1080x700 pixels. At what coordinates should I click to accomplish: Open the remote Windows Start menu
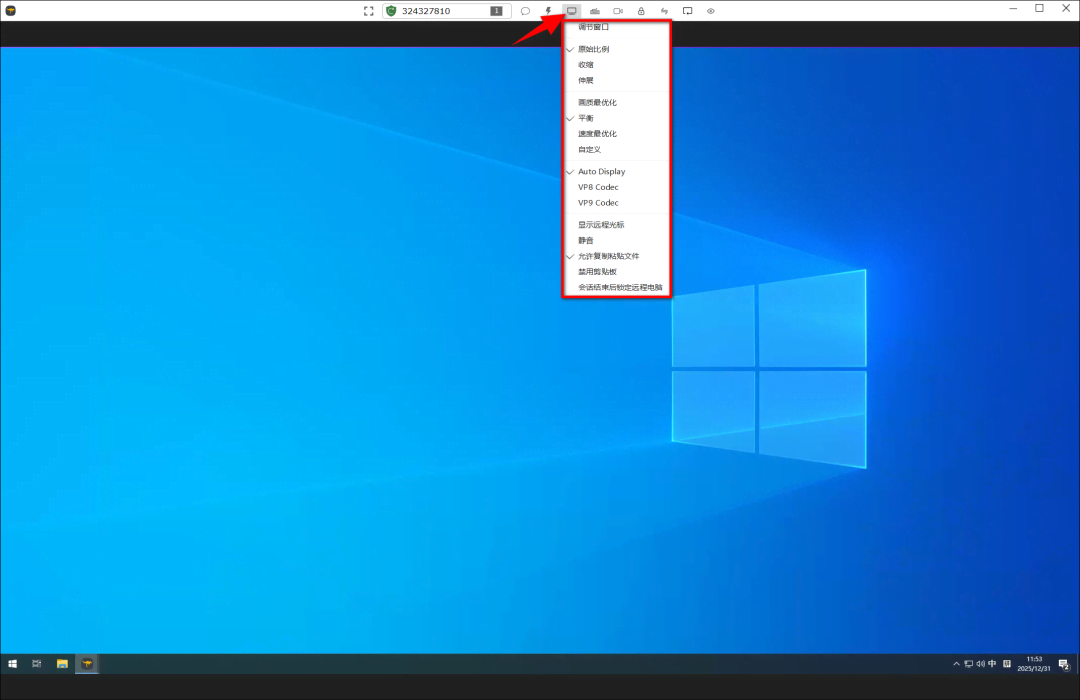12,664
